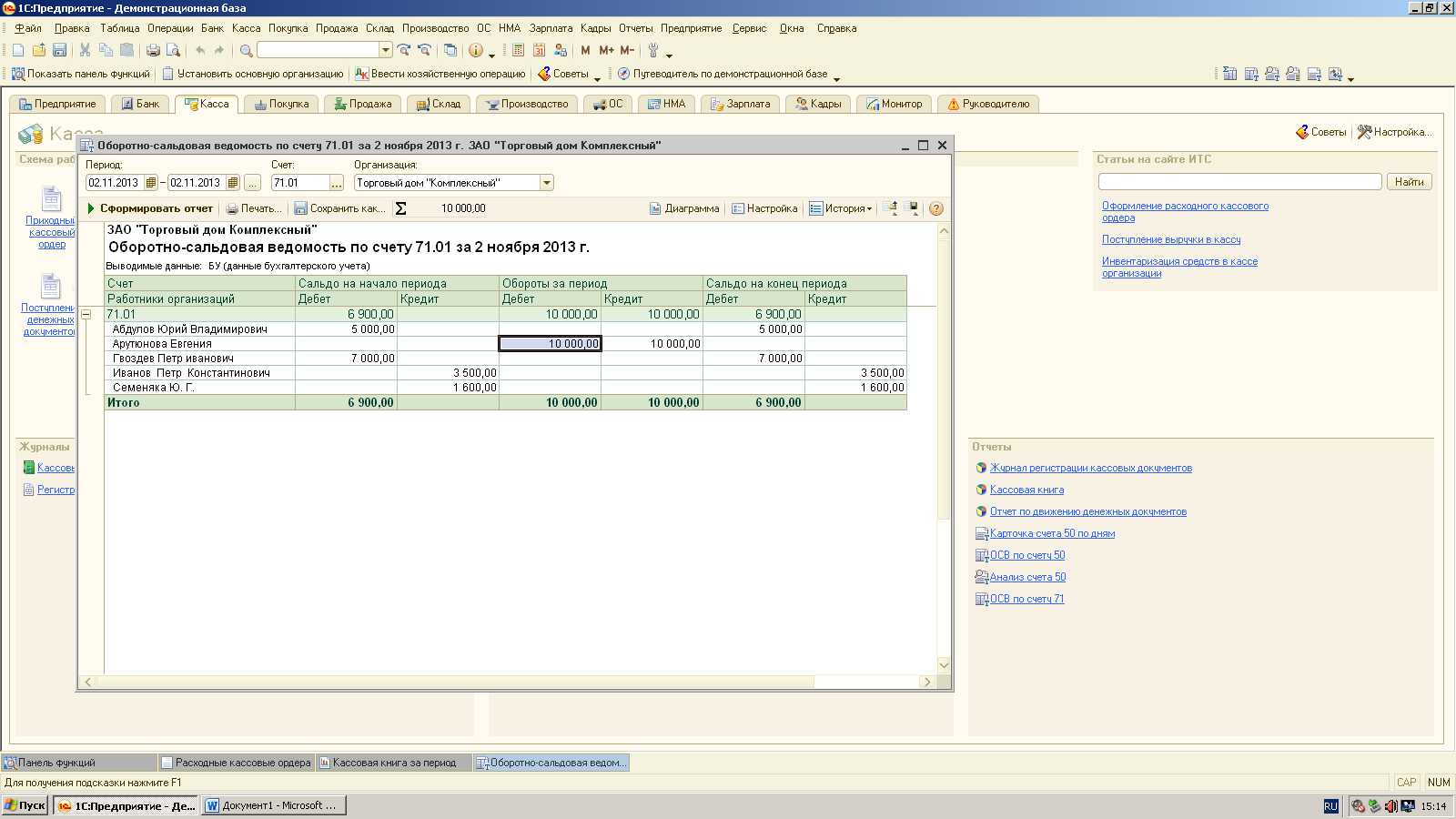This screenshot has height=819, width=1456.
Task: Click the Undo arrow icon
Action: [199, 50]
